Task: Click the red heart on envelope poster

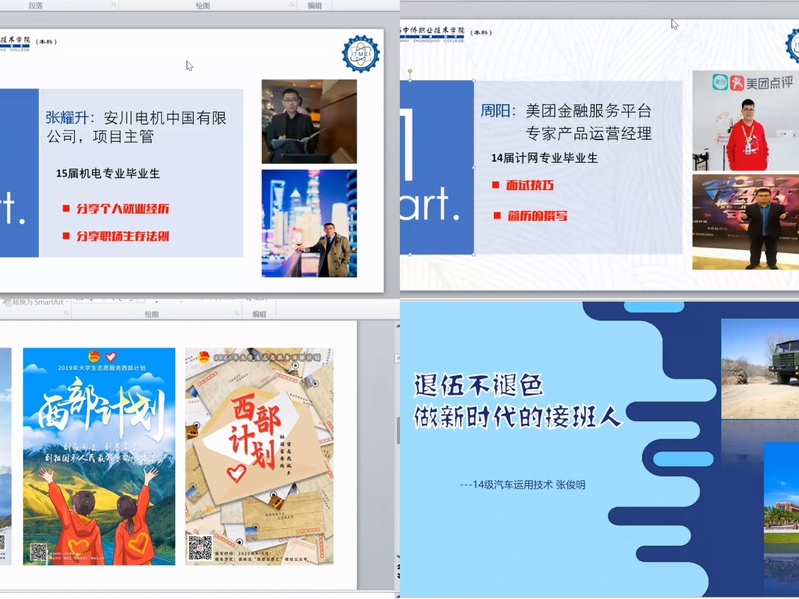Action: pyautogui.click(x=238, y=473)
